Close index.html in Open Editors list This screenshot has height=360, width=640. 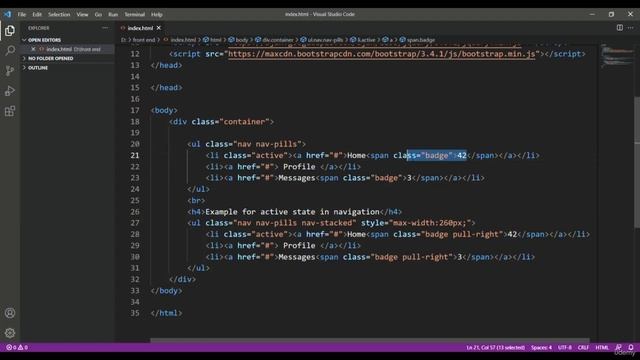33,49
